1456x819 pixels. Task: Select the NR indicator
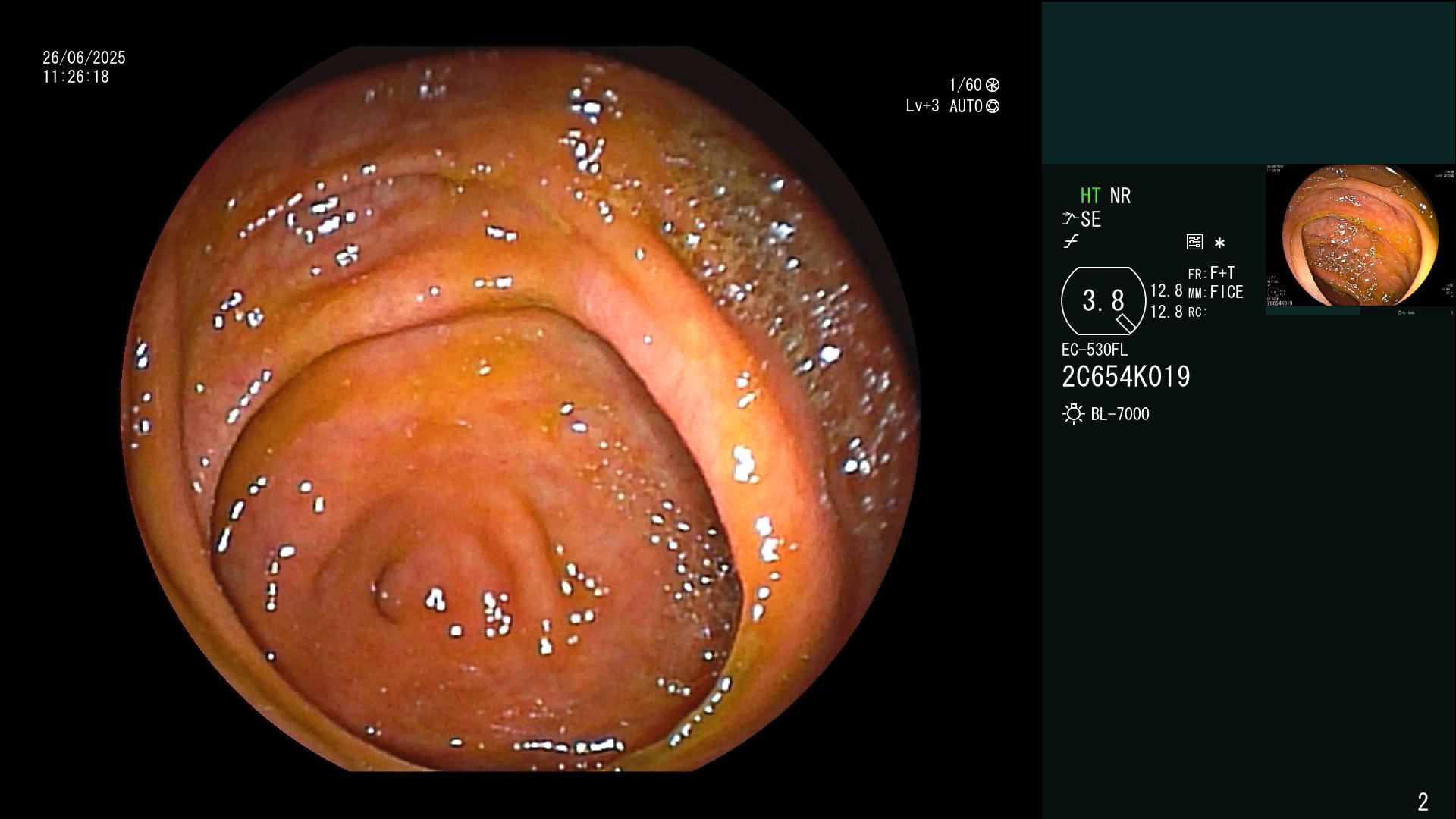(x=1120, y=196)
